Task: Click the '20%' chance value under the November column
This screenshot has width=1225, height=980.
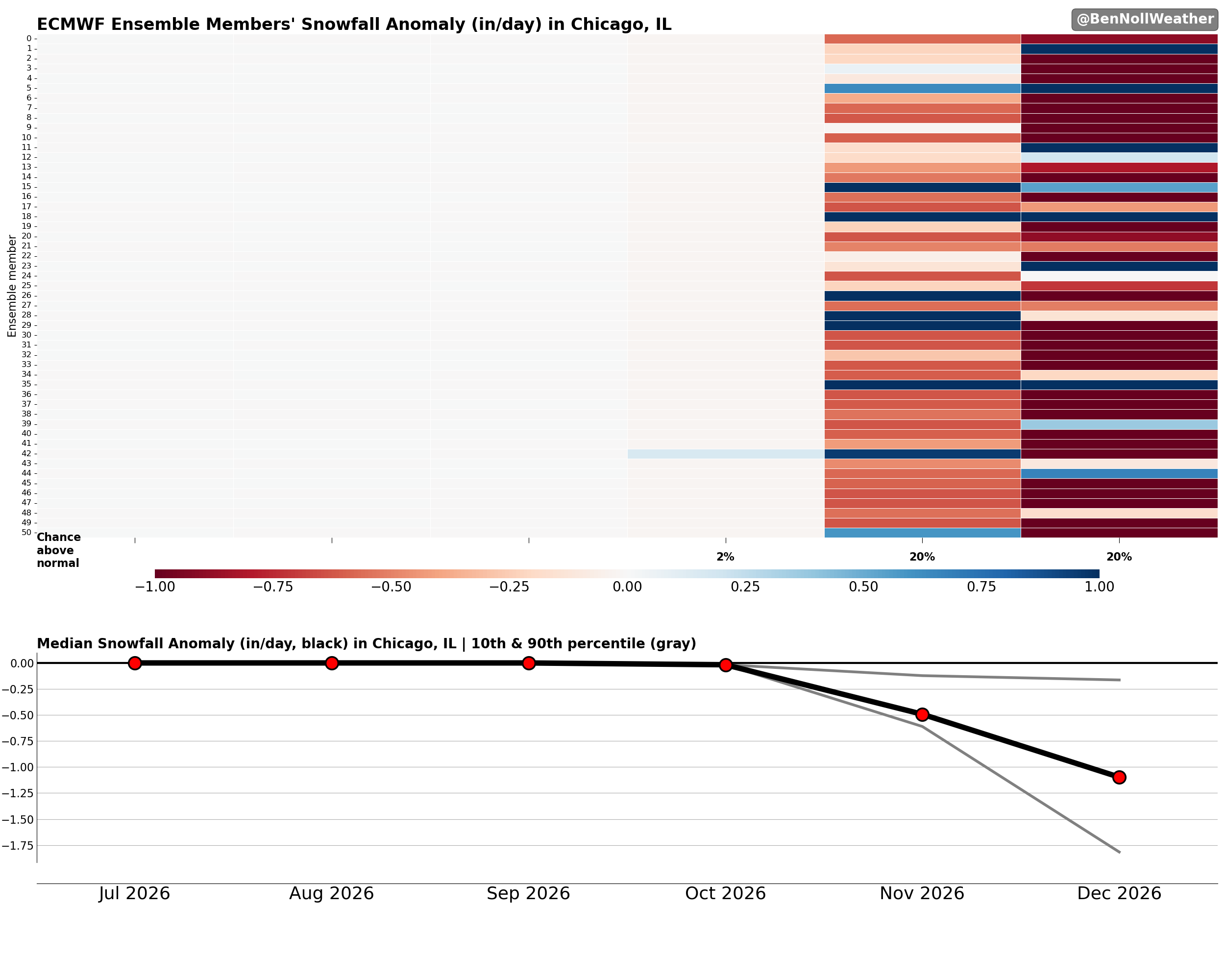Action: tap(922, 557)
